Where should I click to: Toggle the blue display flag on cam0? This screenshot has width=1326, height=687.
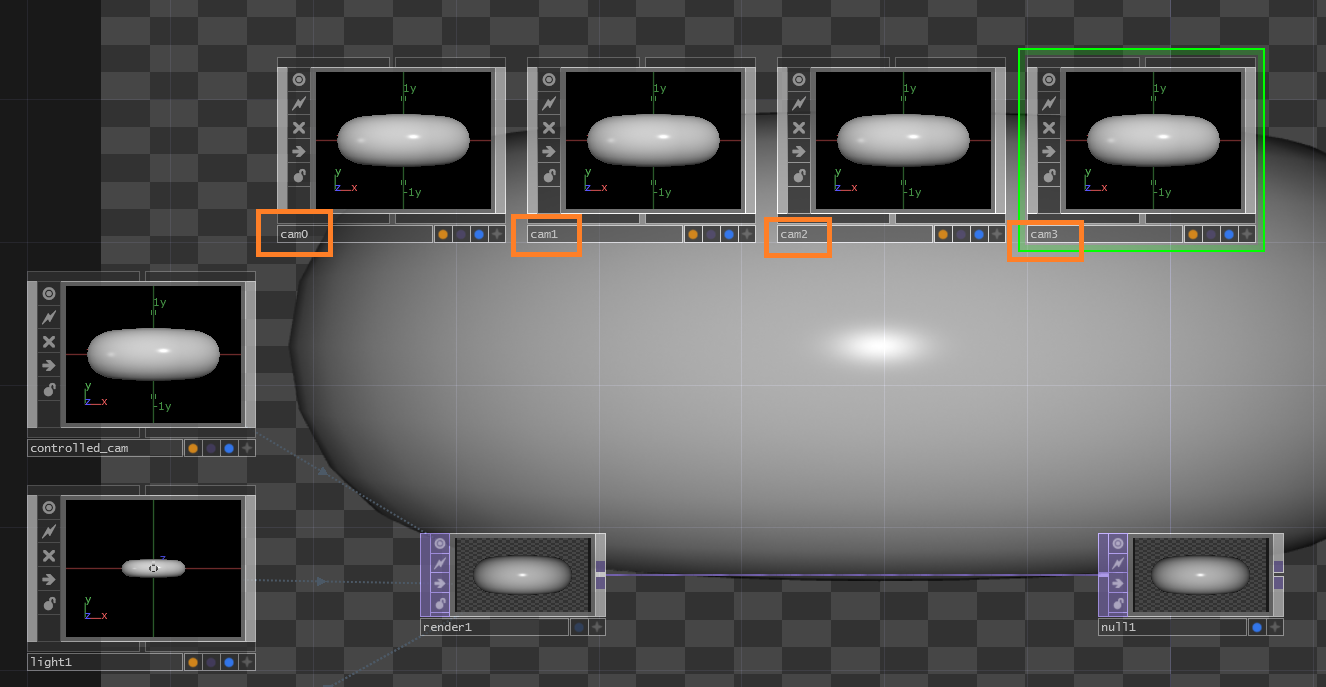click(x=479, y=234)
